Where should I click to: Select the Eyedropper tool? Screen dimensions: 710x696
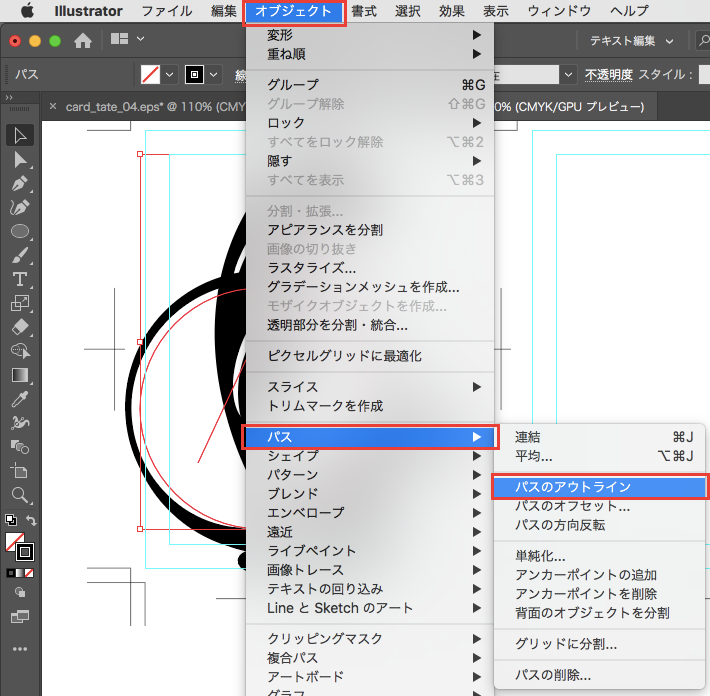[x=20, y=398]
